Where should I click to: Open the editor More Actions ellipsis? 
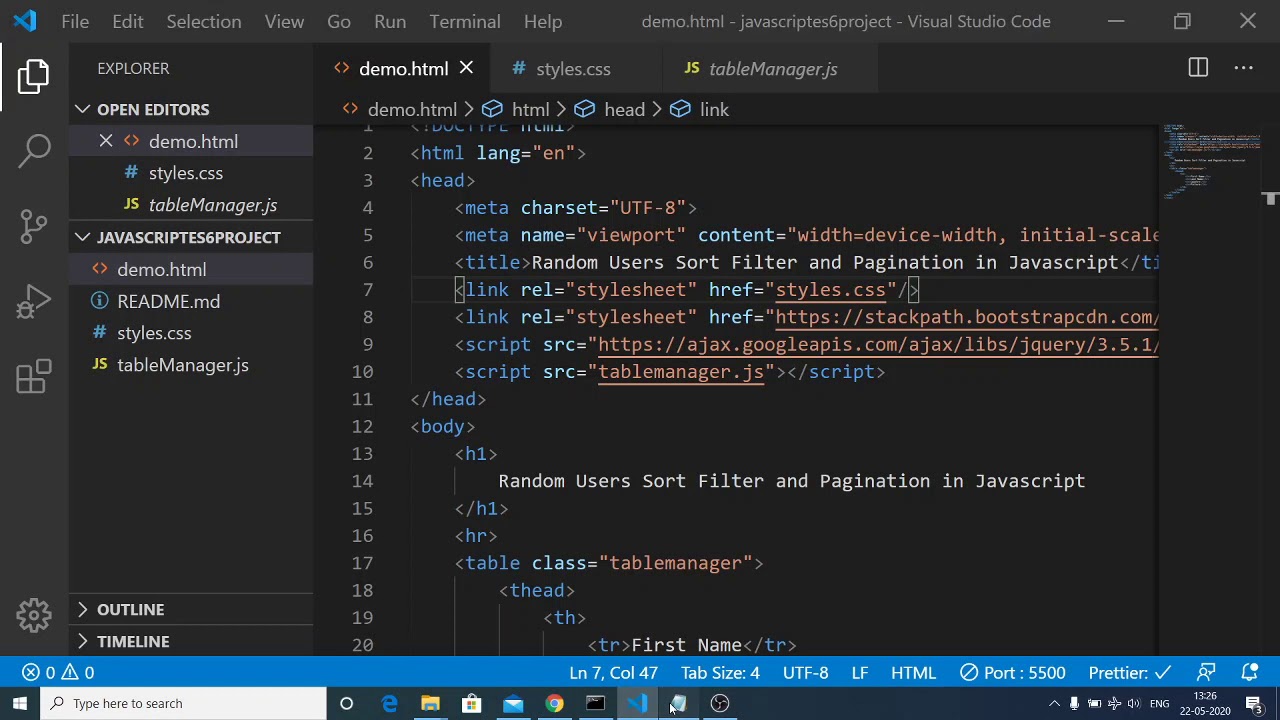click(1243, 68)
